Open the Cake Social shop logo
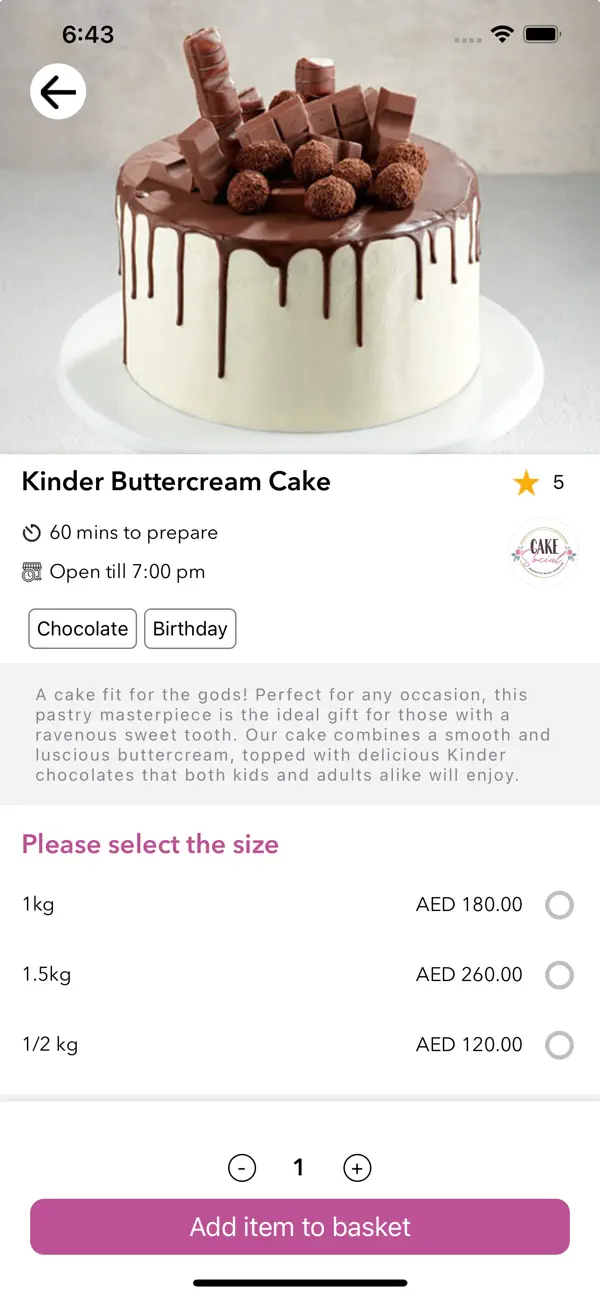 pyautogui.click(x=544, y=553)
